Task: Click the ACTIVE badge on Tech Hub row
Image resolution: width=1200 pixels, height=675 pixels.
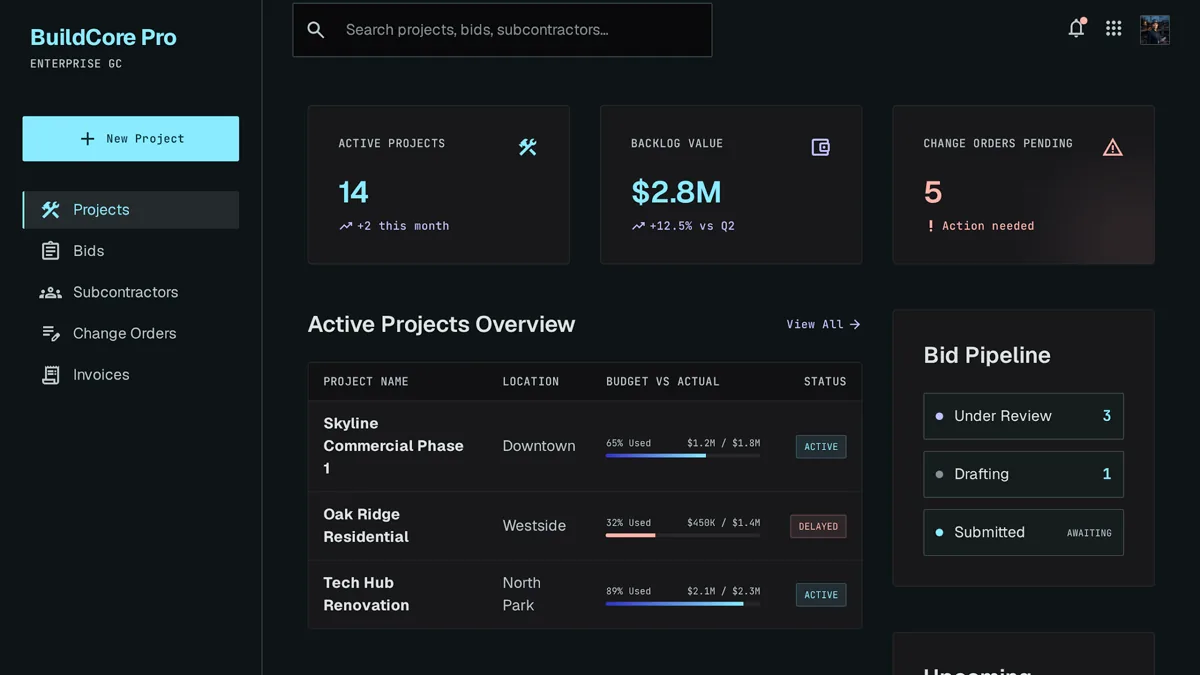Action: coord(821,595)
